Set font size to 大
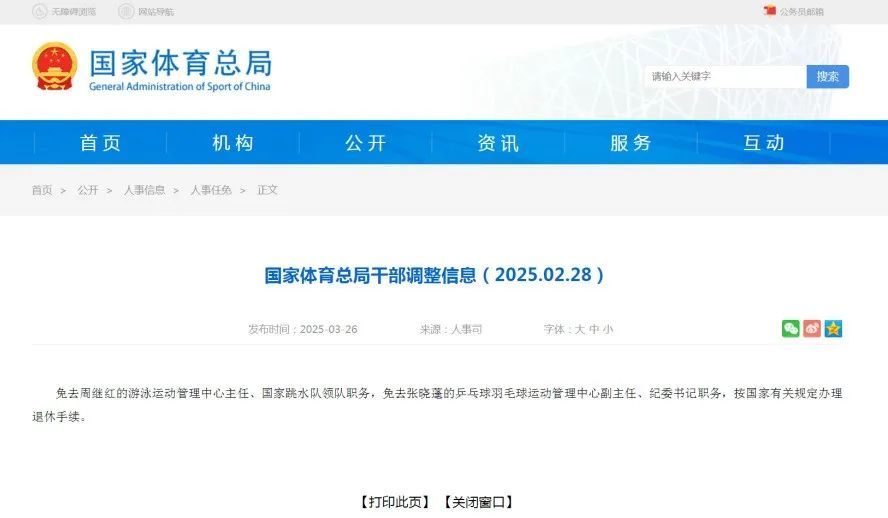This screenshot has width=888, height=518. pyautogui.click(x=579, y=329)
